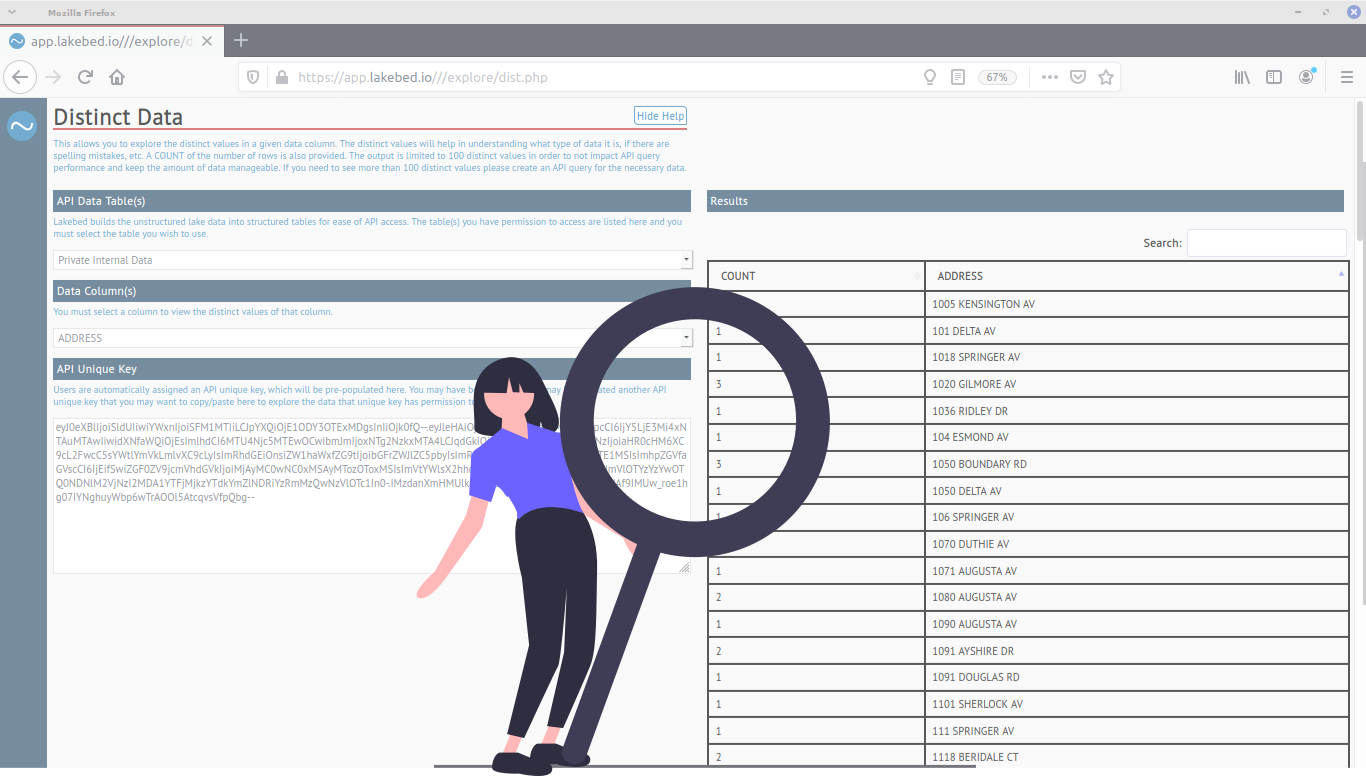Open the Private Internal Data table dropdown
Screen dimensions: 1366x776
(x=372, y=260)
